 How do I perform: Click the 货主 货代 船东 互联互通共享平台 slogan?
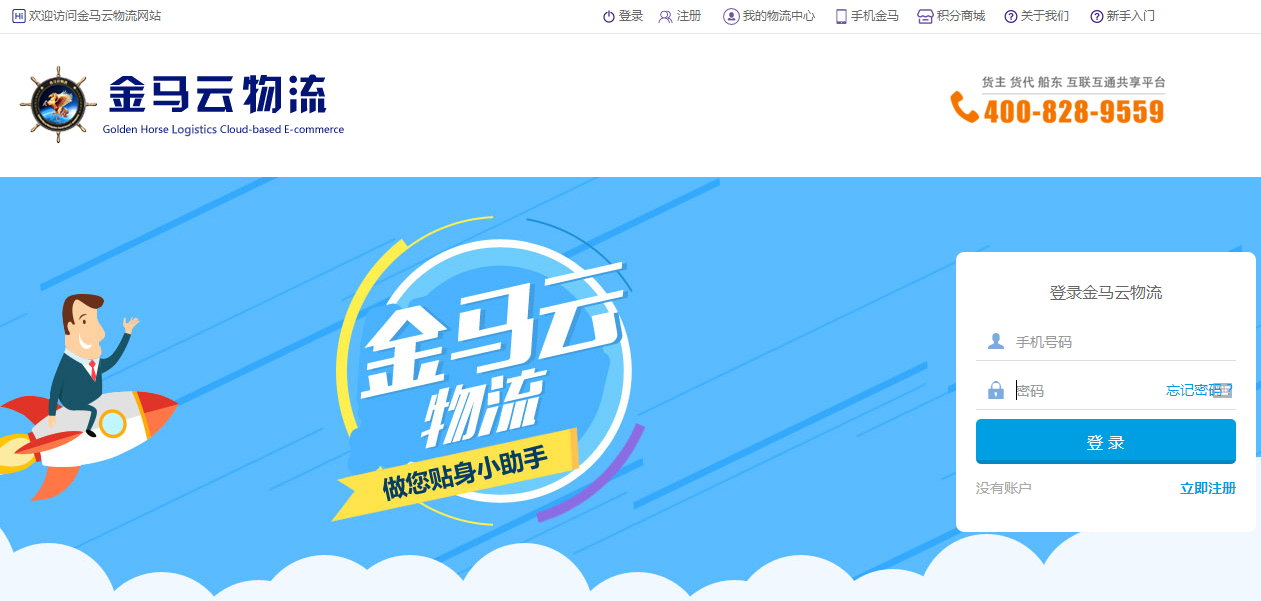pyautogui.click(x=1073, y=82)
